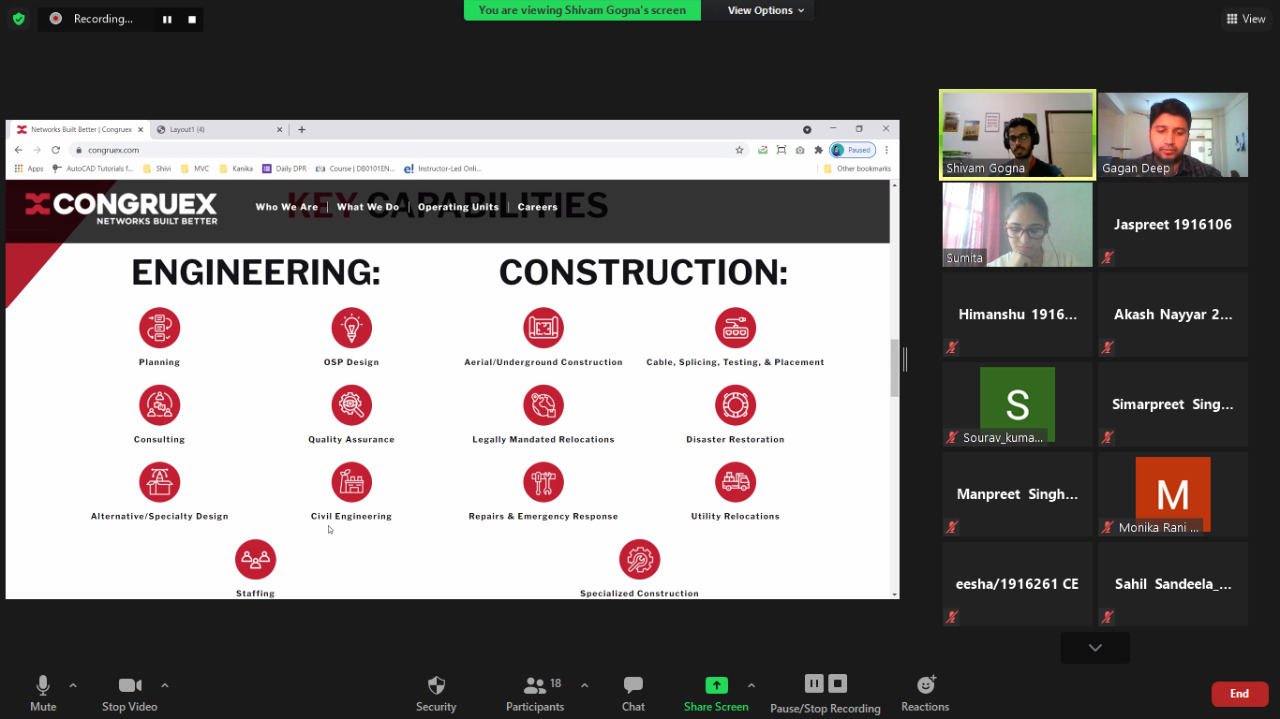Click the Quality Assurance icon
Viewport: 1280px width, 719px height.
tap(351, 405)
